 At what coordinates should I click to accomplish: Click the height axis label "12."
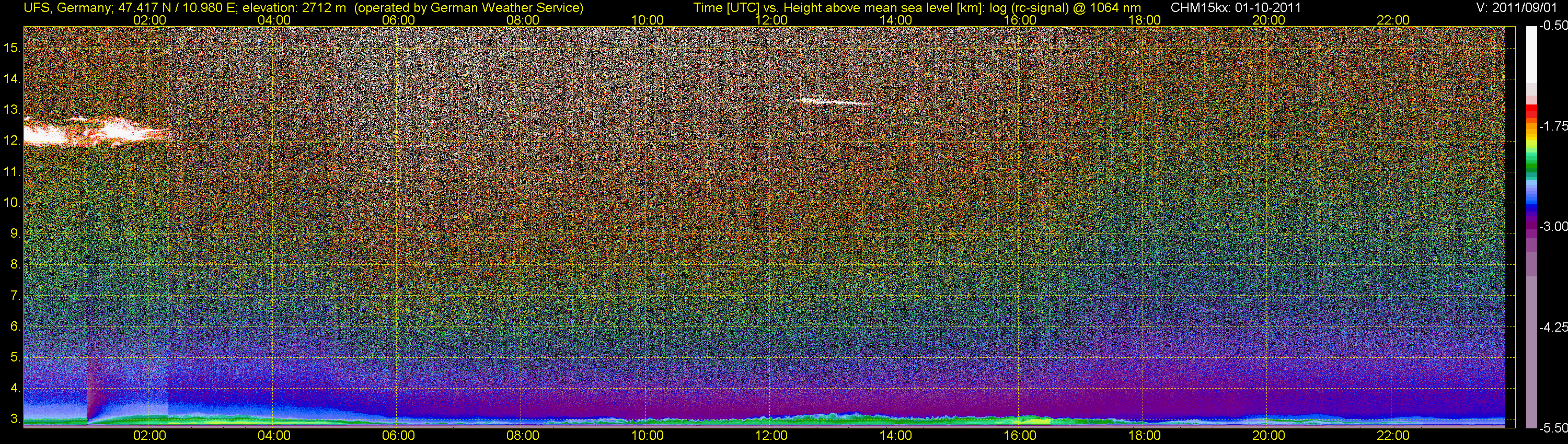[13, 141]
